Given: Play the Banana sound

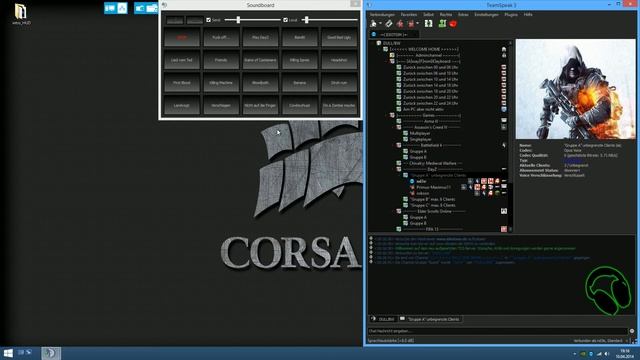Looking at the screenshot, I should (300, 83).
